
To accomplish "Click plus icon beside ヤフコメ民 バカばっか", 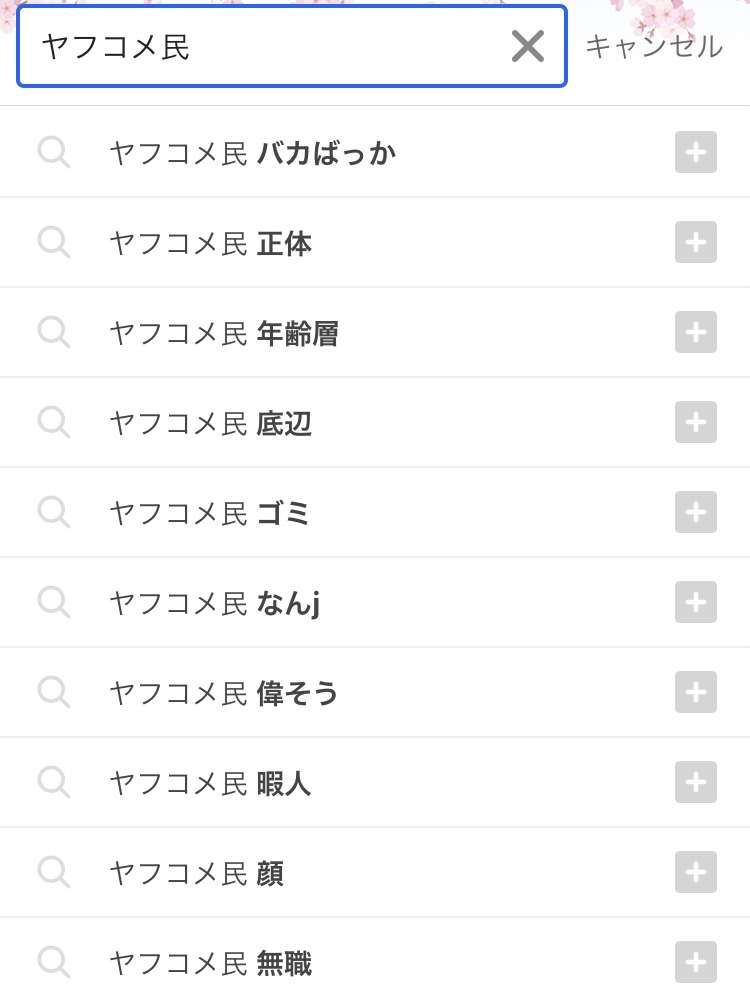I will tap(696, 152).
